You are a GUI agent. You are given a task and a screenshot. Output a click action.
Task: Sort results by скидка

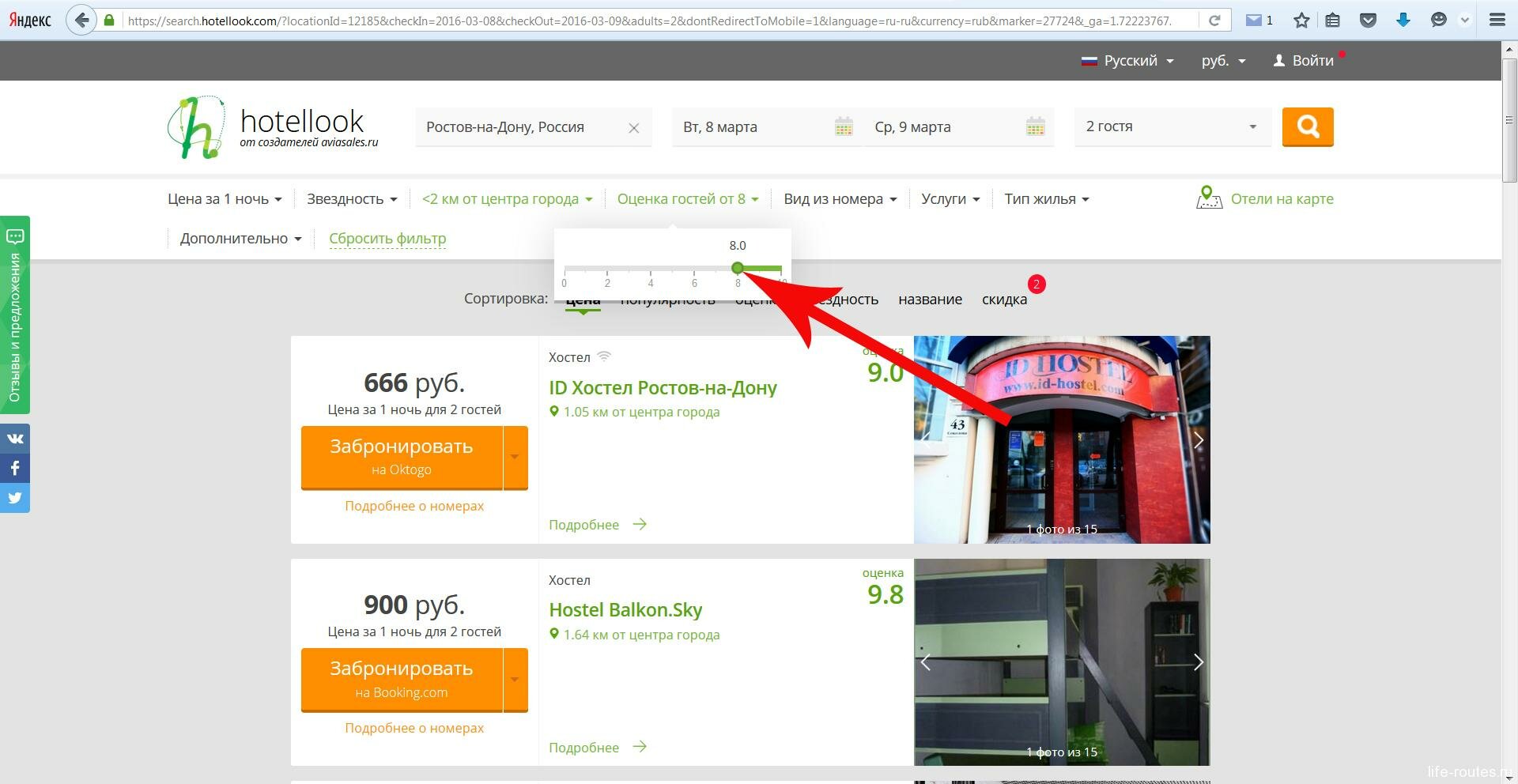1004,300
